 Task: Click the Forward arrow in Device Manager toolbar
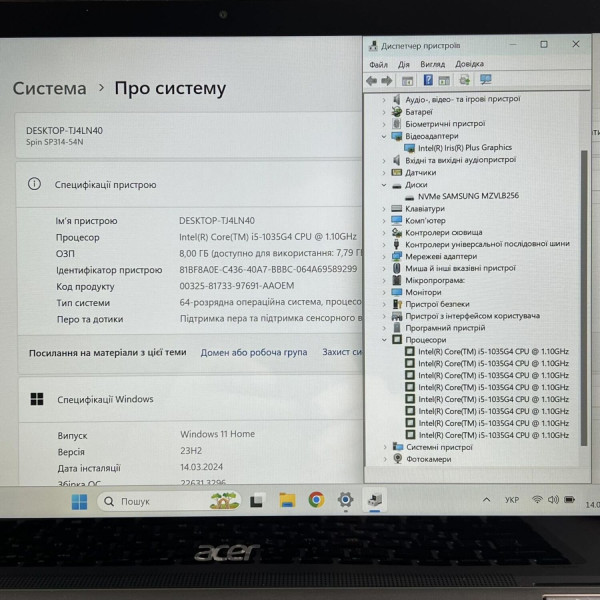tap(387, 81)
